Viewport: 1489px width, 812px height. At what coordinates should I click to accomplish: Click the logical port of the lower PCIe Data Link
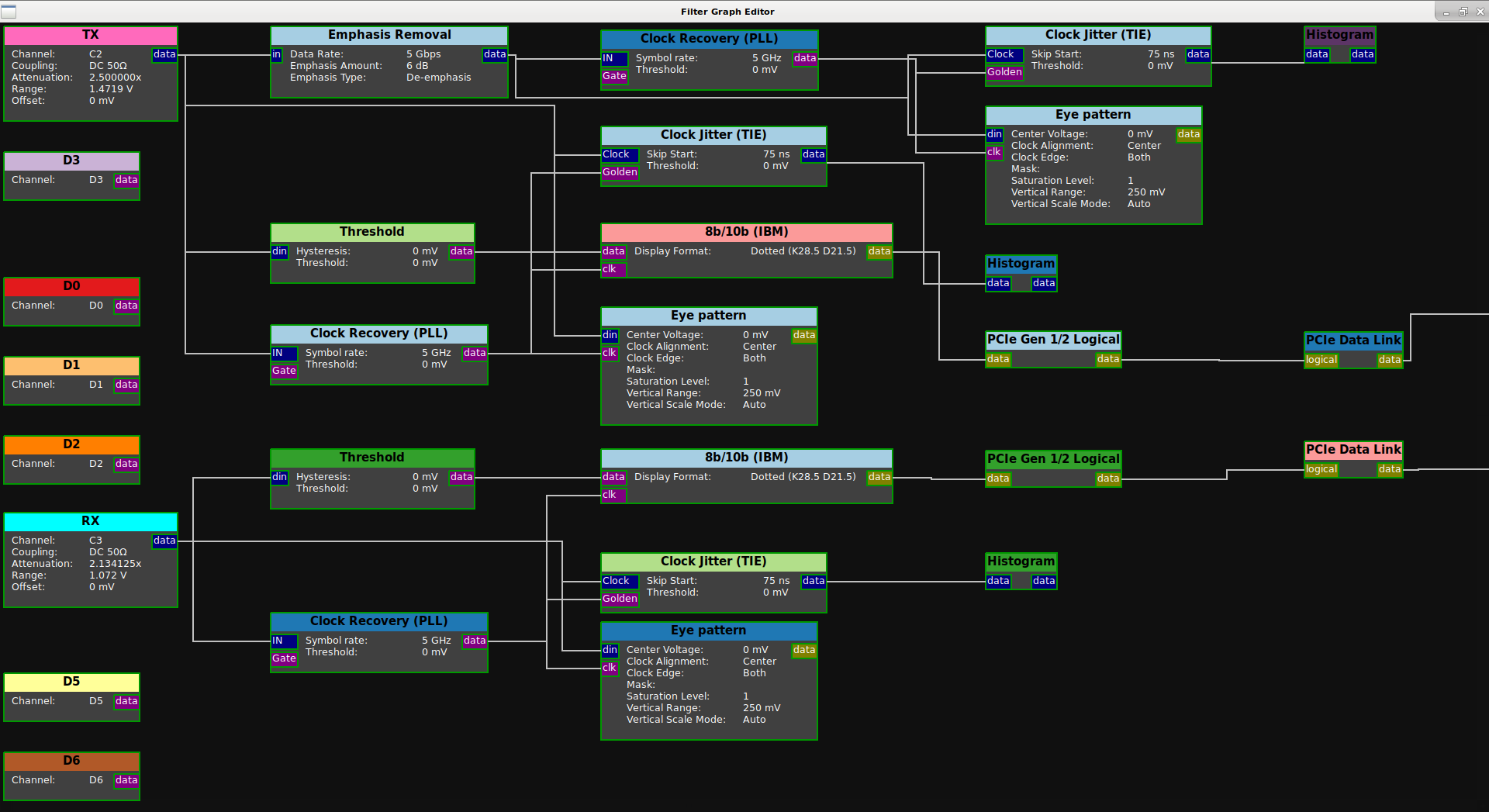click(x=1321, y=469)
